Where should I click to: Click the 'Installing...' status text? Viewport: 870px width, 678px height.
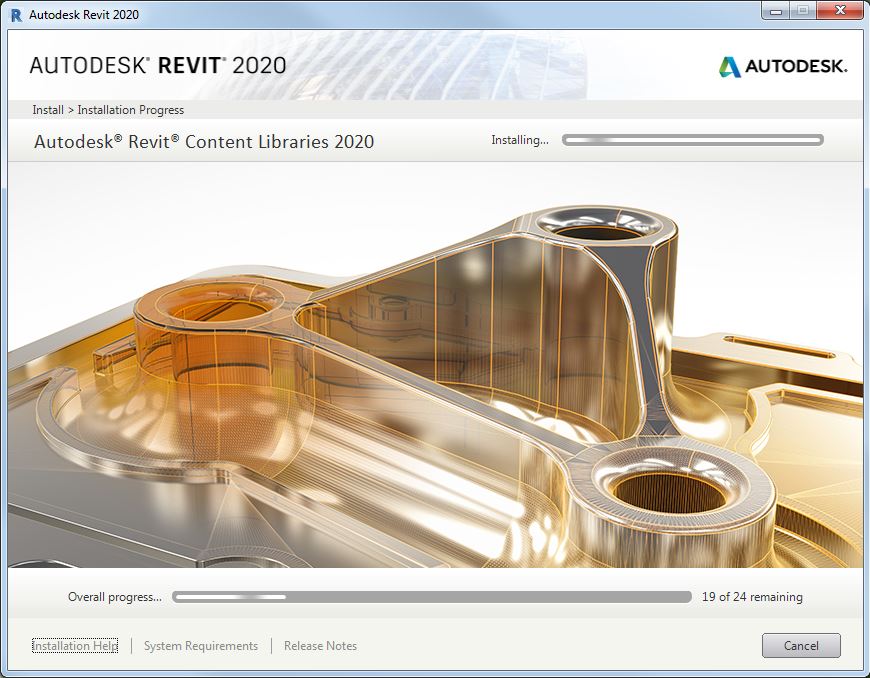520,140
